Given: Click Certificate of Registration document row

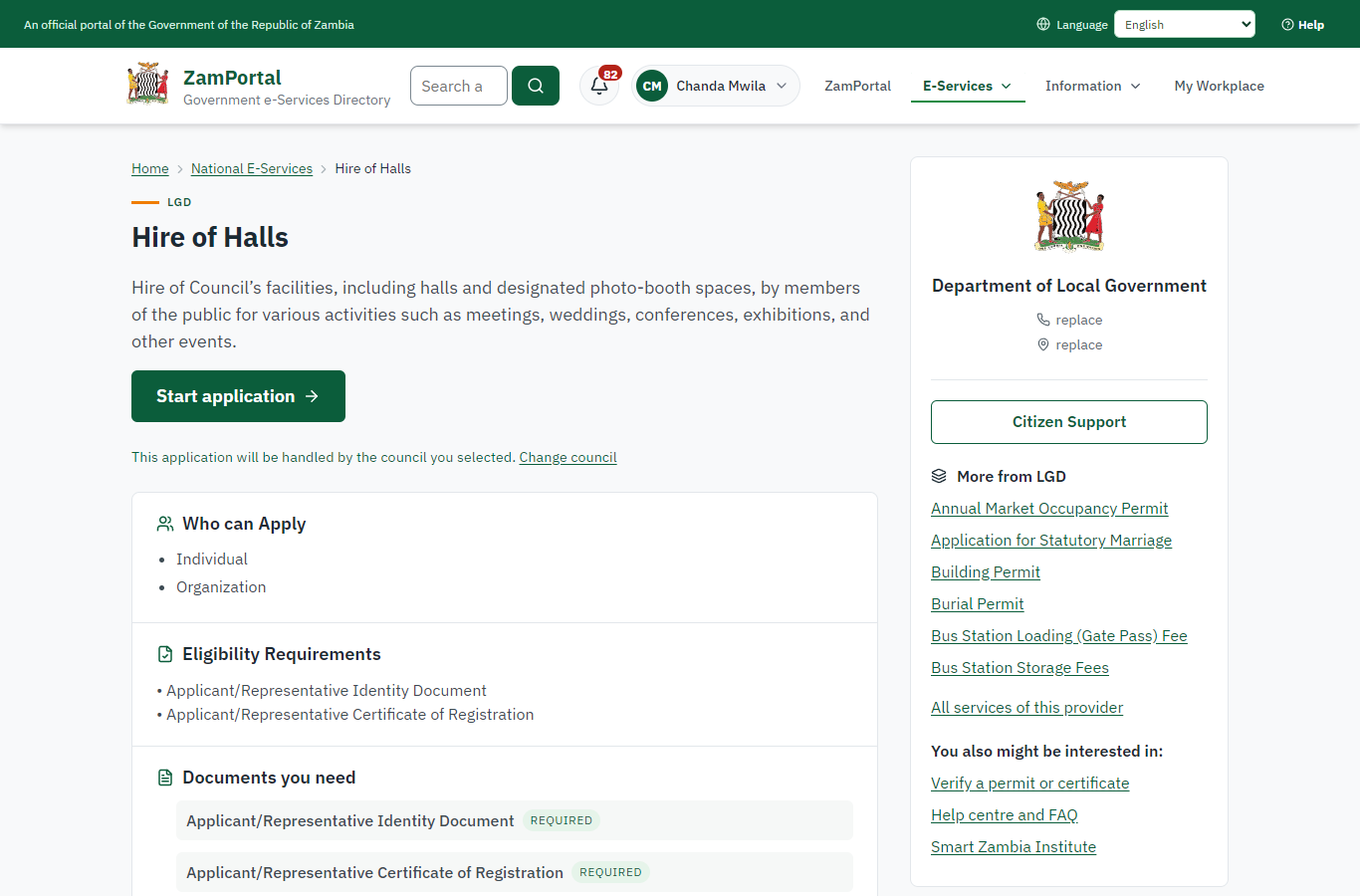Looking at the screenshot, I should 515,872.
